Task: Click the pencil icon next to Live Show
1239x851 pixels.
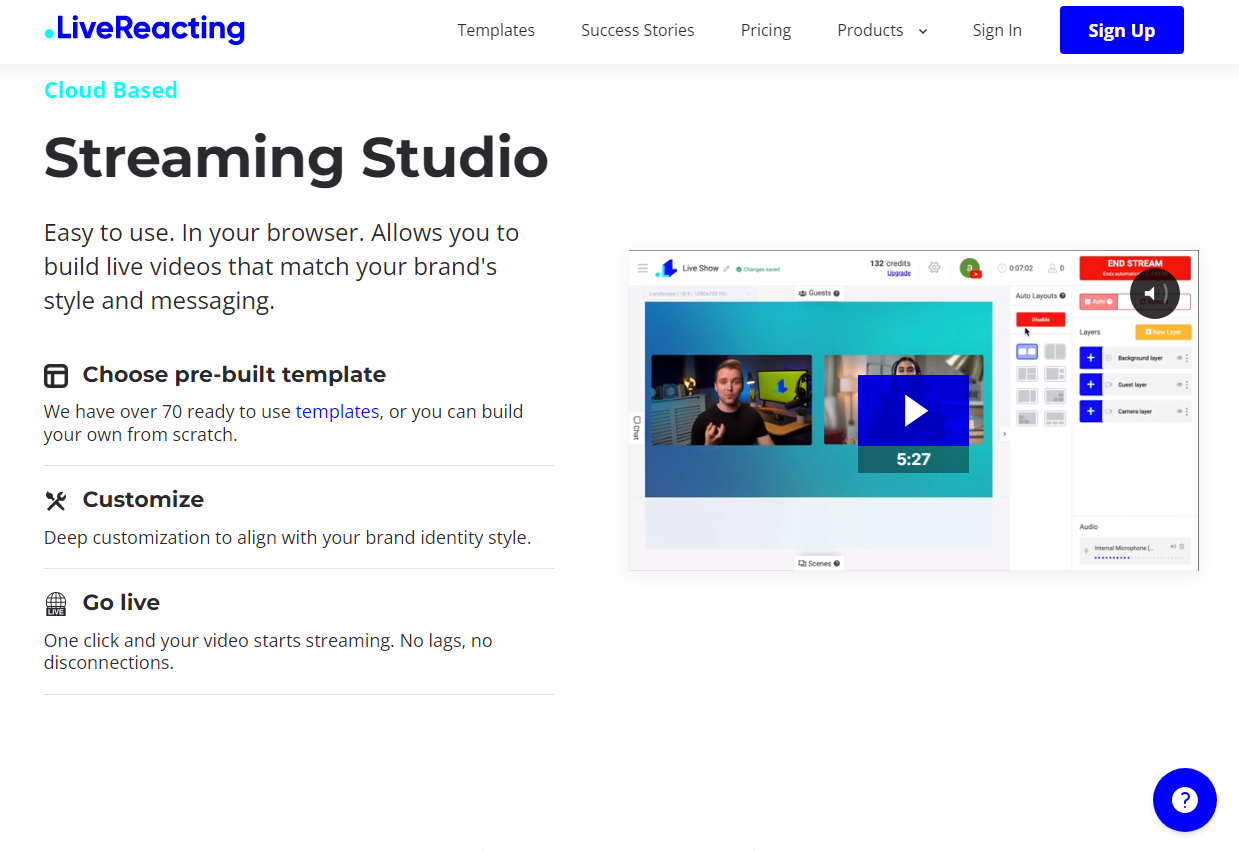Action: tap(727, 269)
